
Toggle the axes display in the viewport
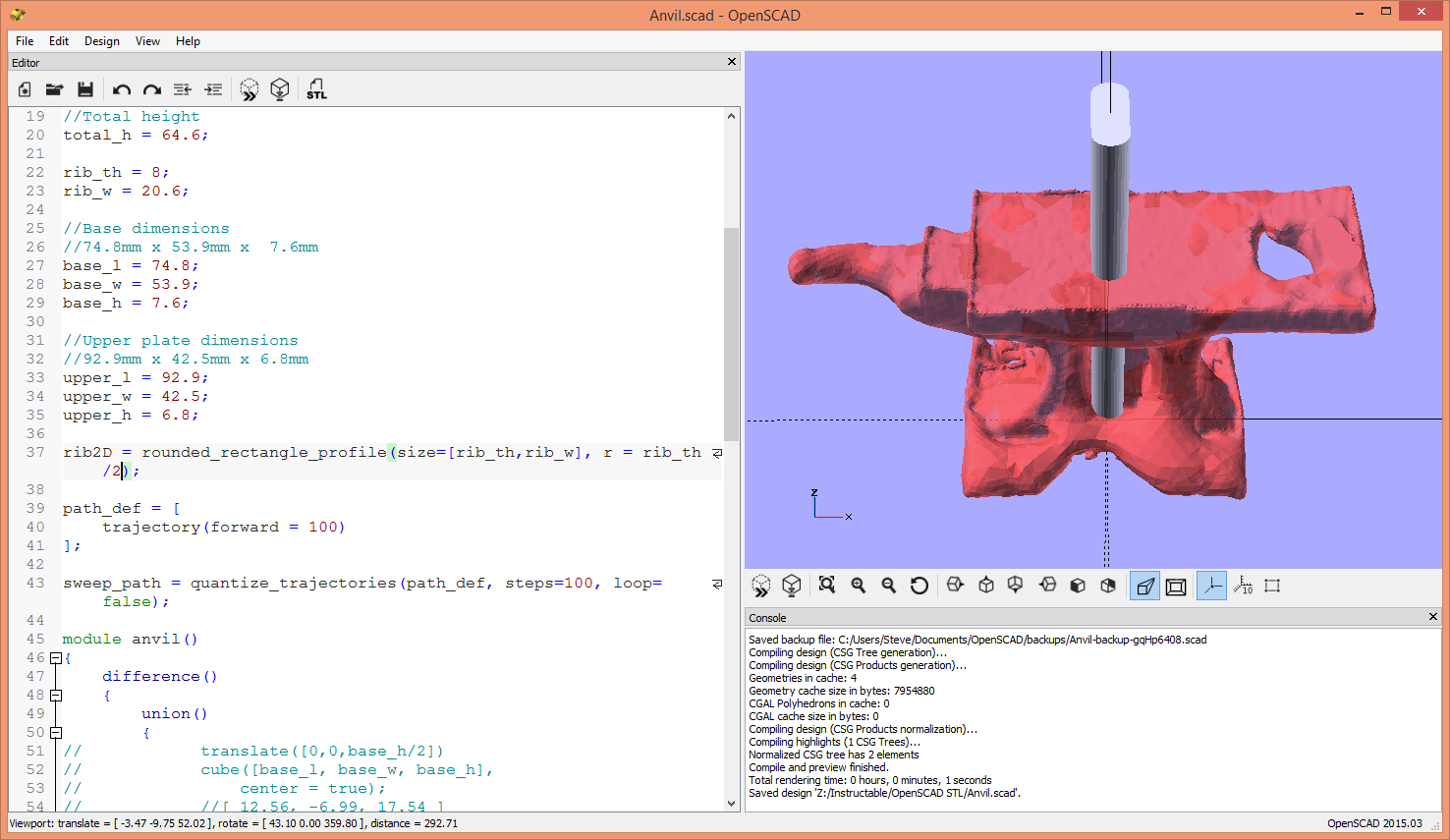tap(1211, 586)
